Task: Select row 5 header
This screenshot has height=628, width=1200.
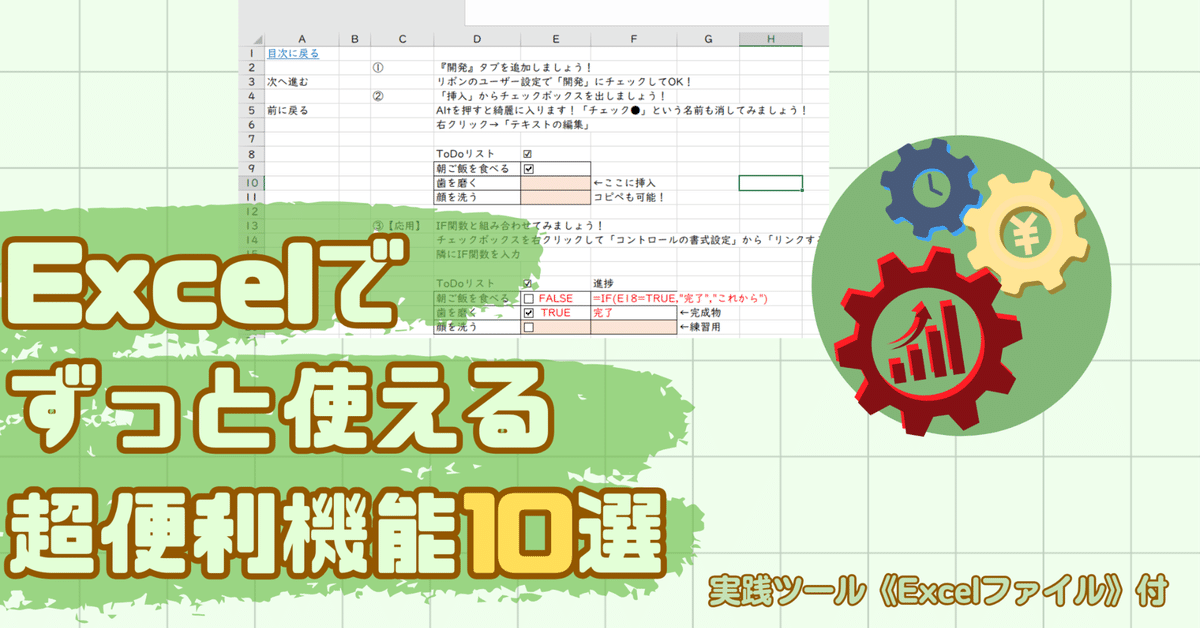Action: point(252,110)
